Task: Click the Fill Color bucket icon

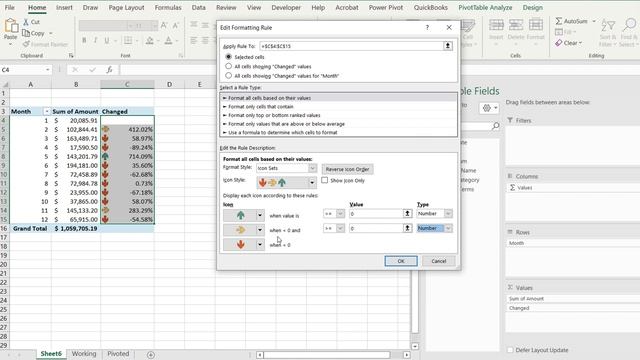Action: 149,40
